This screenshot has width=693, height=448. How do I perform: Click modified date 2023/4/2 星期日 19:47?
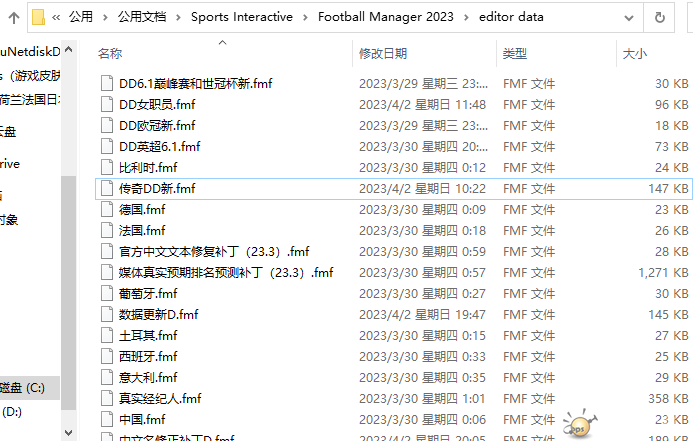[422, 315]
